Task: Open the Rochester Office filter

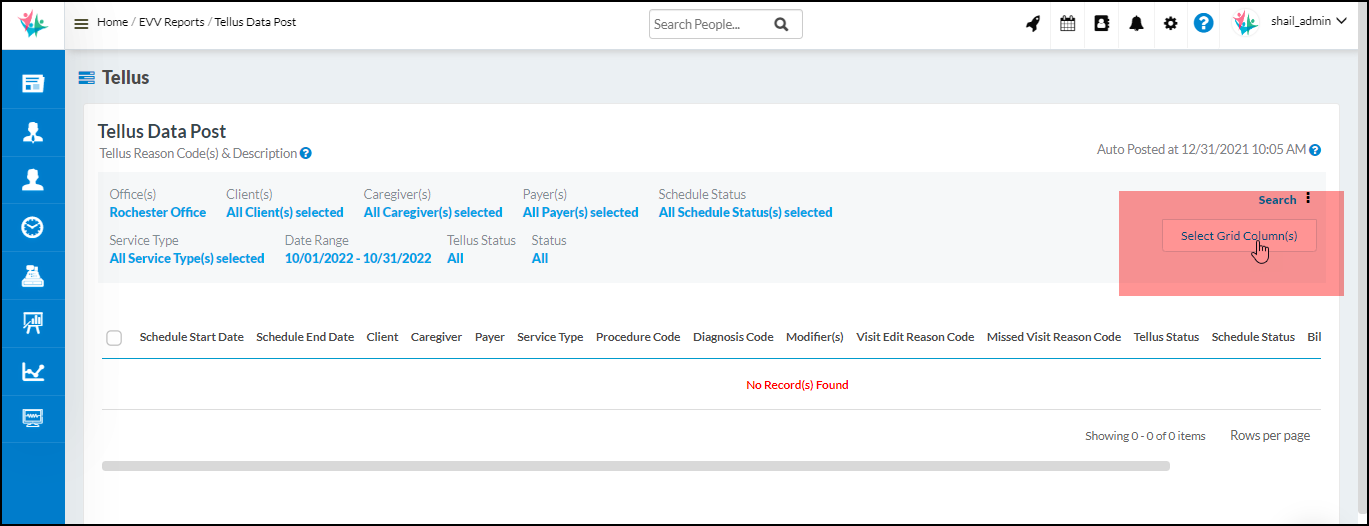Action: pos(157,212)
